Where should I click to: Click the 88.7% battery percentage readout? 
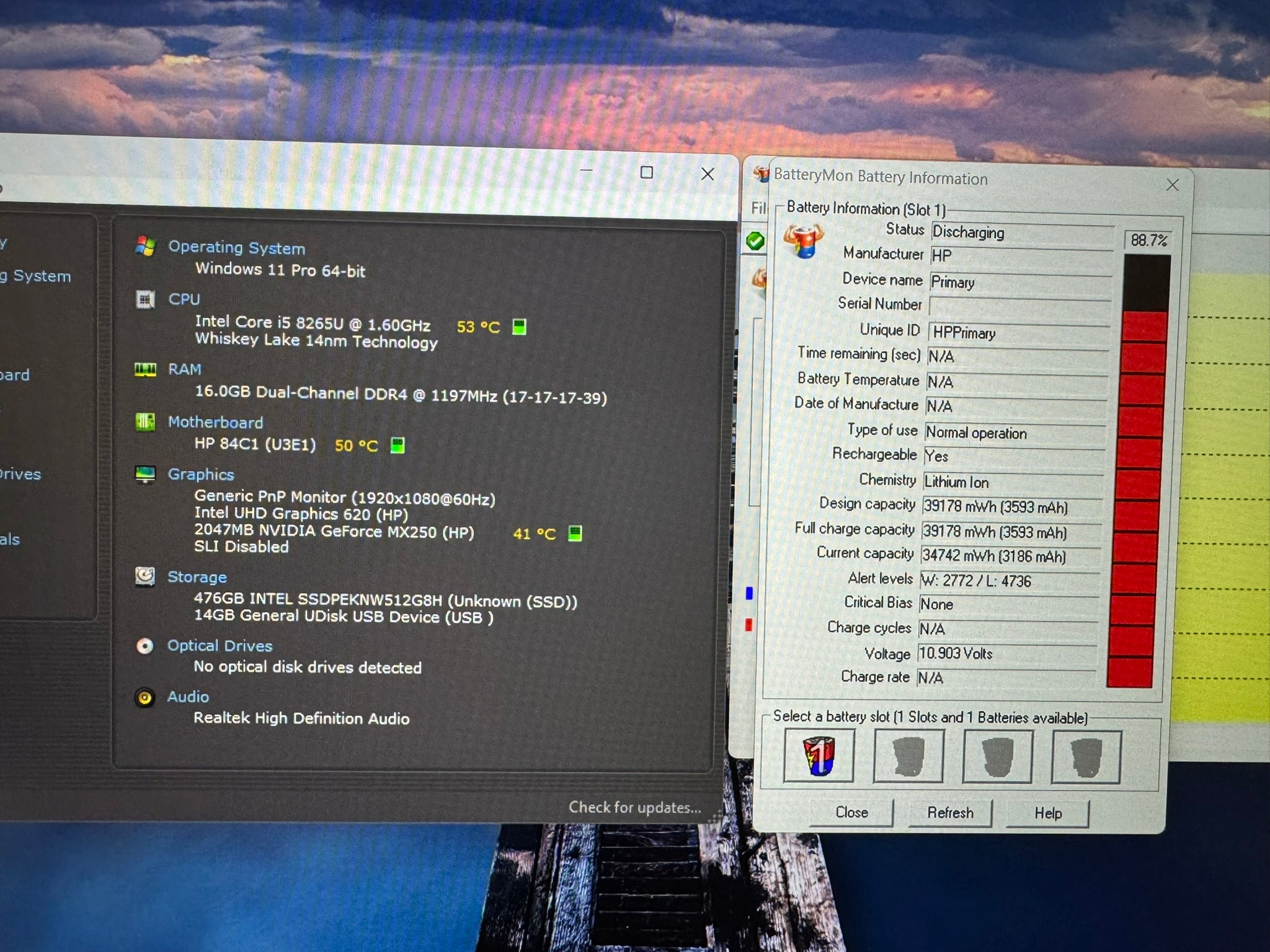pos(1148,240)
